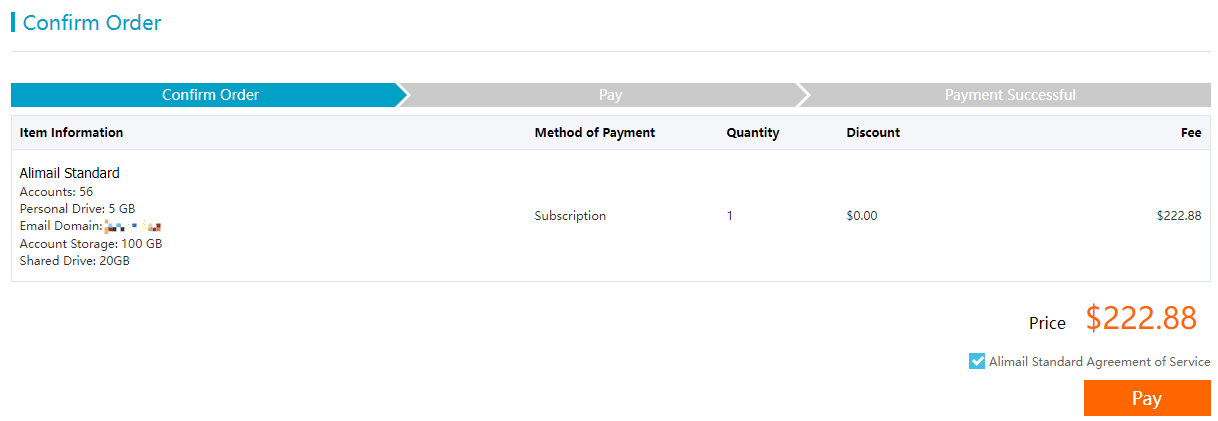The height and width of the screenshot is (421, 1218).
Task: Click the $0.00 discount value
Action: click(861, 215)
